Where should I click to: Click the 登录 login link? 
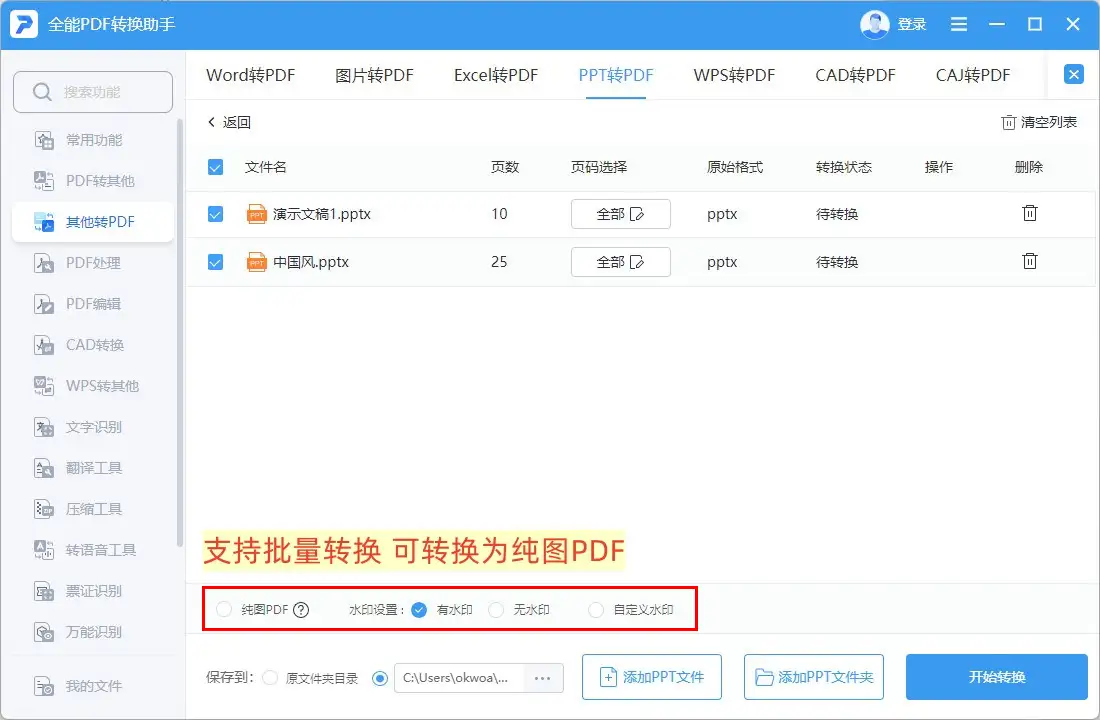click(x=912, y=25)
